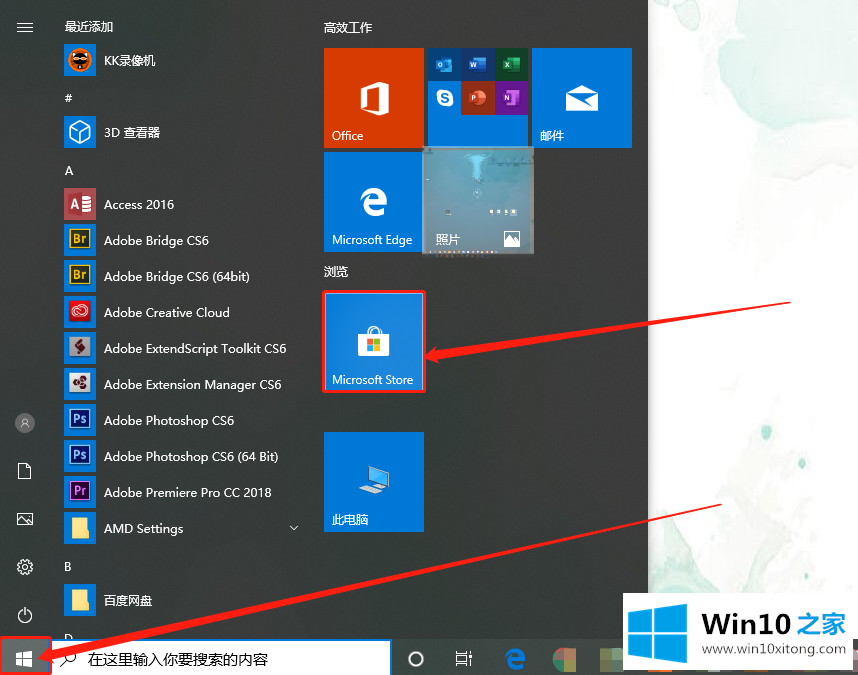858x675 pixels.
Task: Launch Adobe Photoshop CS6 (64 Bit)
Action: [183, 456]
